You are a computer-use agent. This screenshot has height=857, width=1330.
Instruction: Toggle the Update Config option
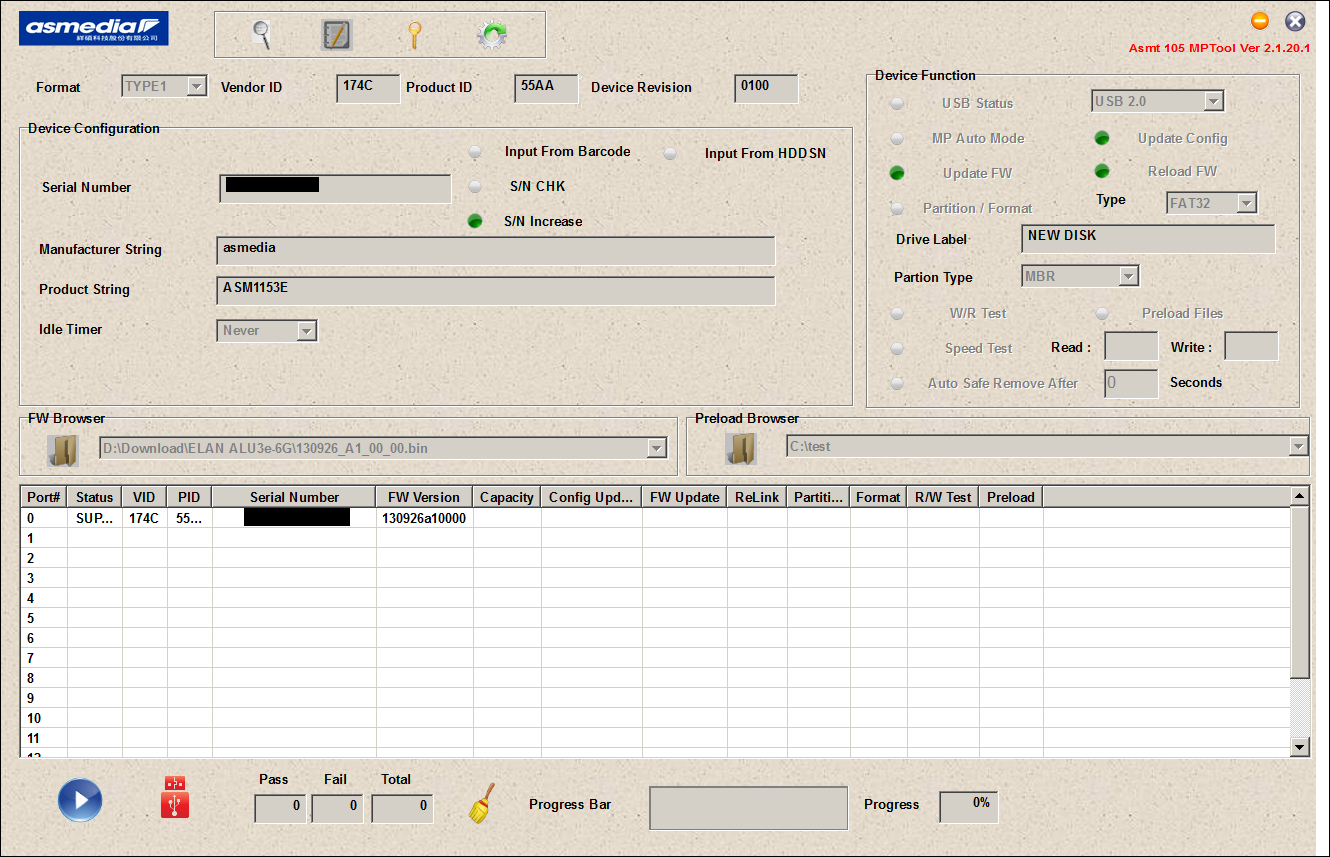(x=1102, y=138)
